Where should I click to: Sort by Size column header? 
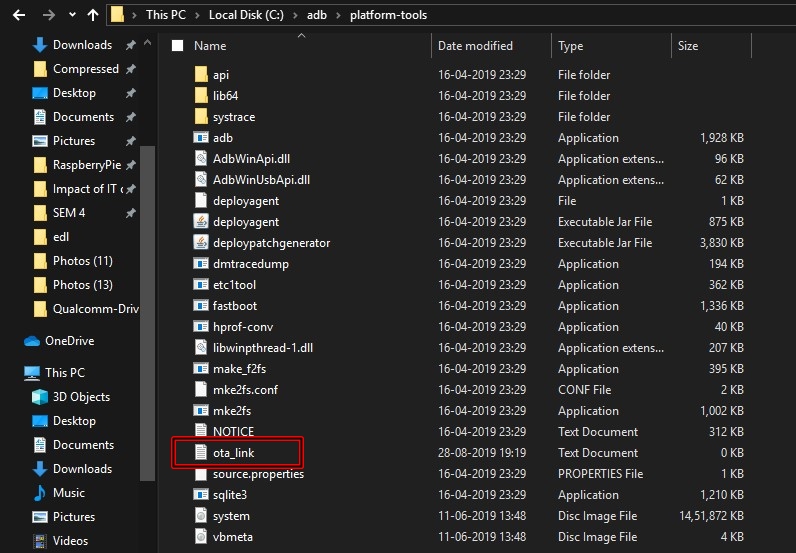(x=688, y=46)
